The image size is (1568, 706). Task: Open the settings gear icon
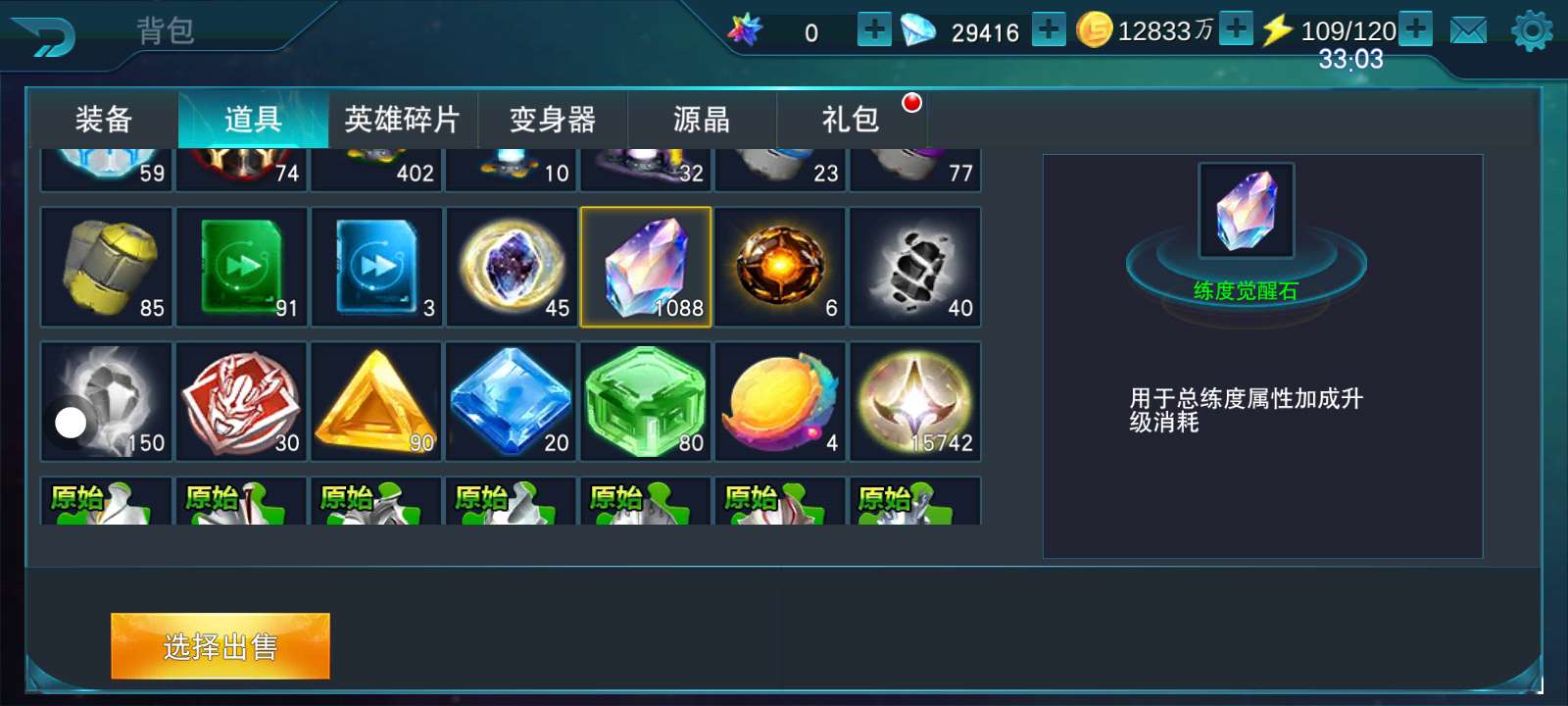[1532, 31]
